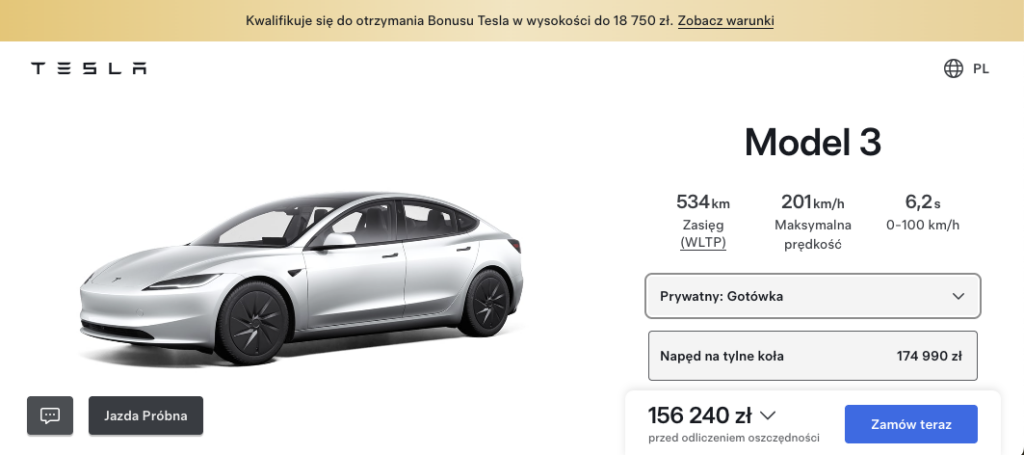
Task: Click the Tesla logo
Action: [x=89, y=69]
